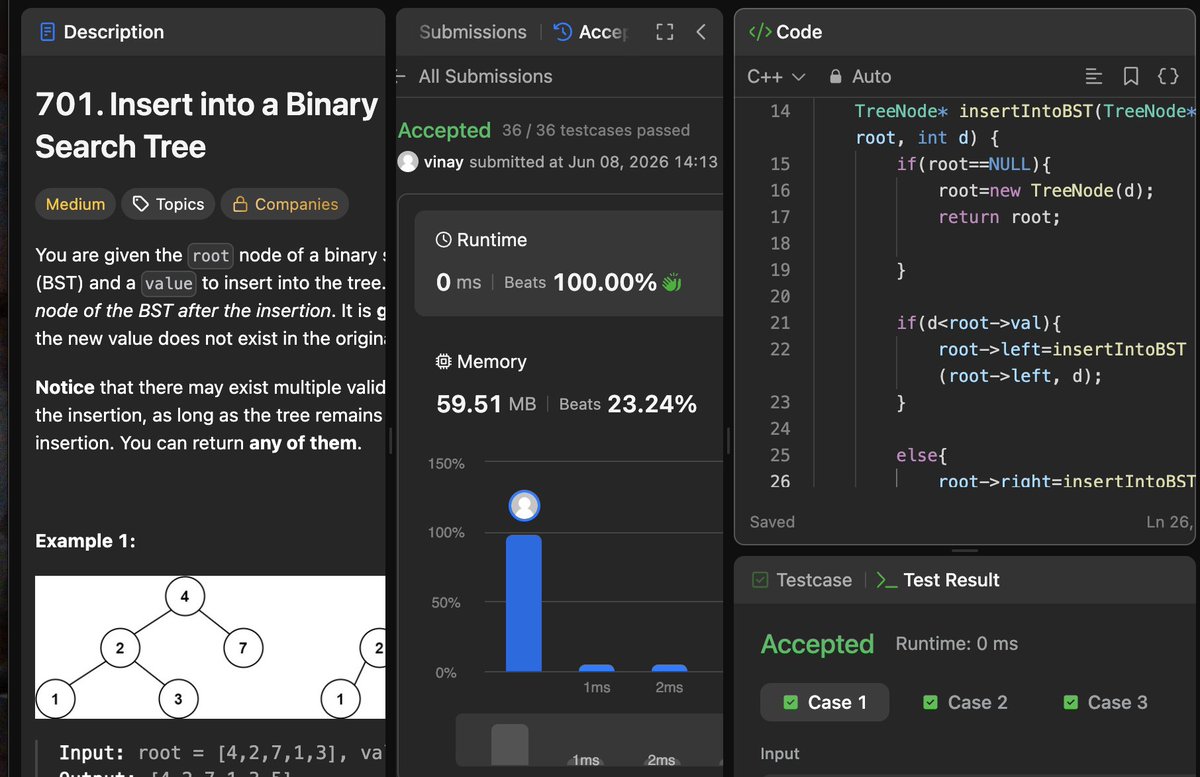Image resolution: width=1200 pixels, height=777 pixels.
Task: Switch to the Test Result tab
Action: point(938,580)
